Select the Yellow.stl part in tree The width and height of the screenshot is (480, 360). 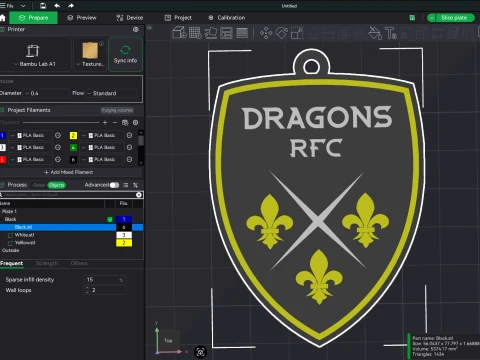coord(25,243)
